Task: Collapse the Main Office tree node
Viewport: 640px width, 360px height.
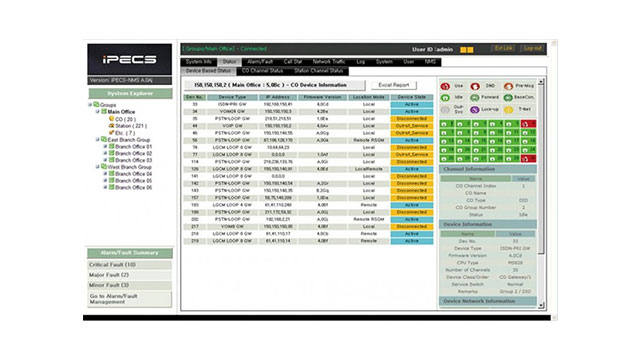Action: [98, 111]
